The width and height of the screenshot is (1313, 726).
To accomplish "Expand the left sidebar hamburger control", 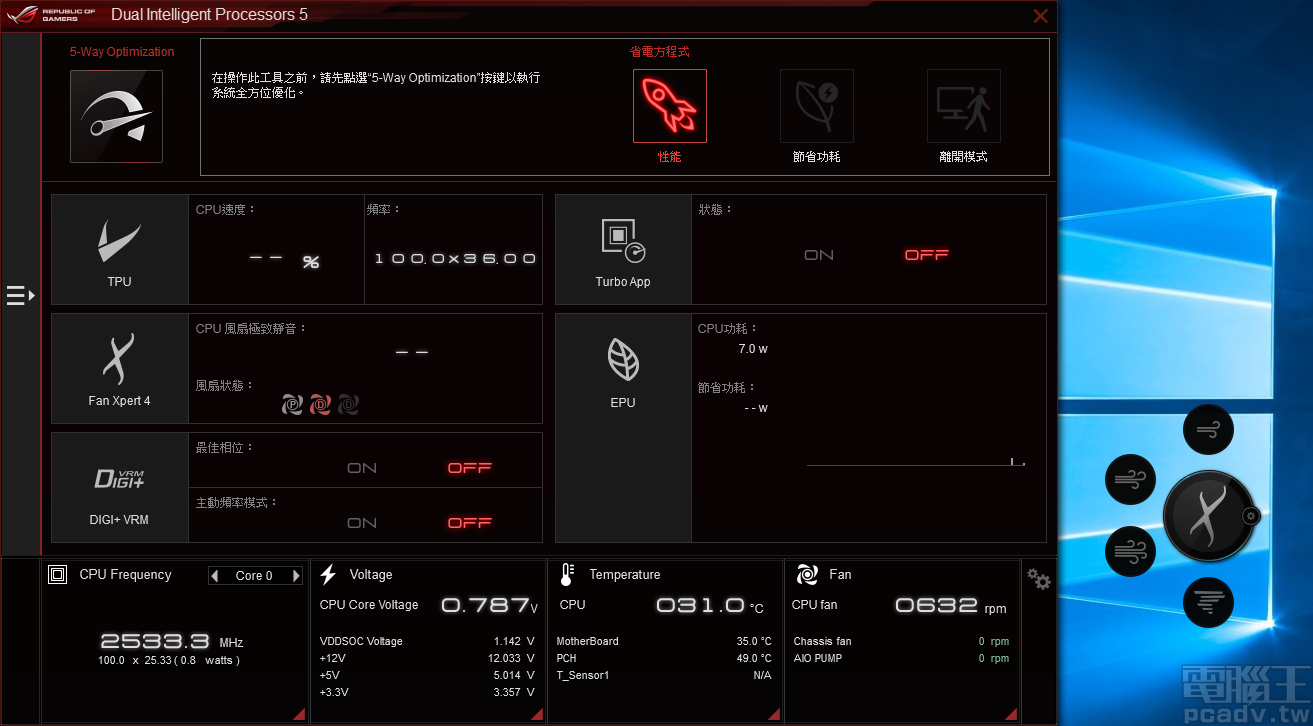I will pos(18,295).
